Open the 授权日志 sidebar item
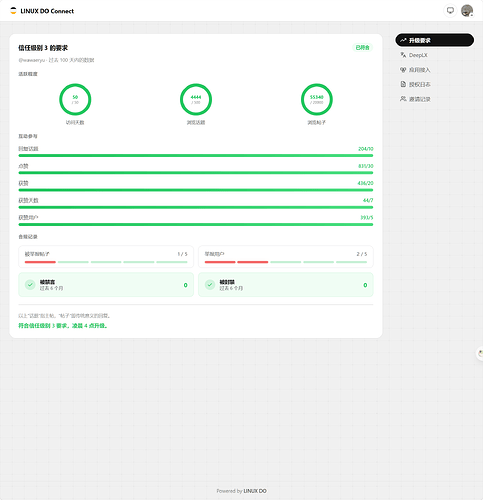 point(434,84)
